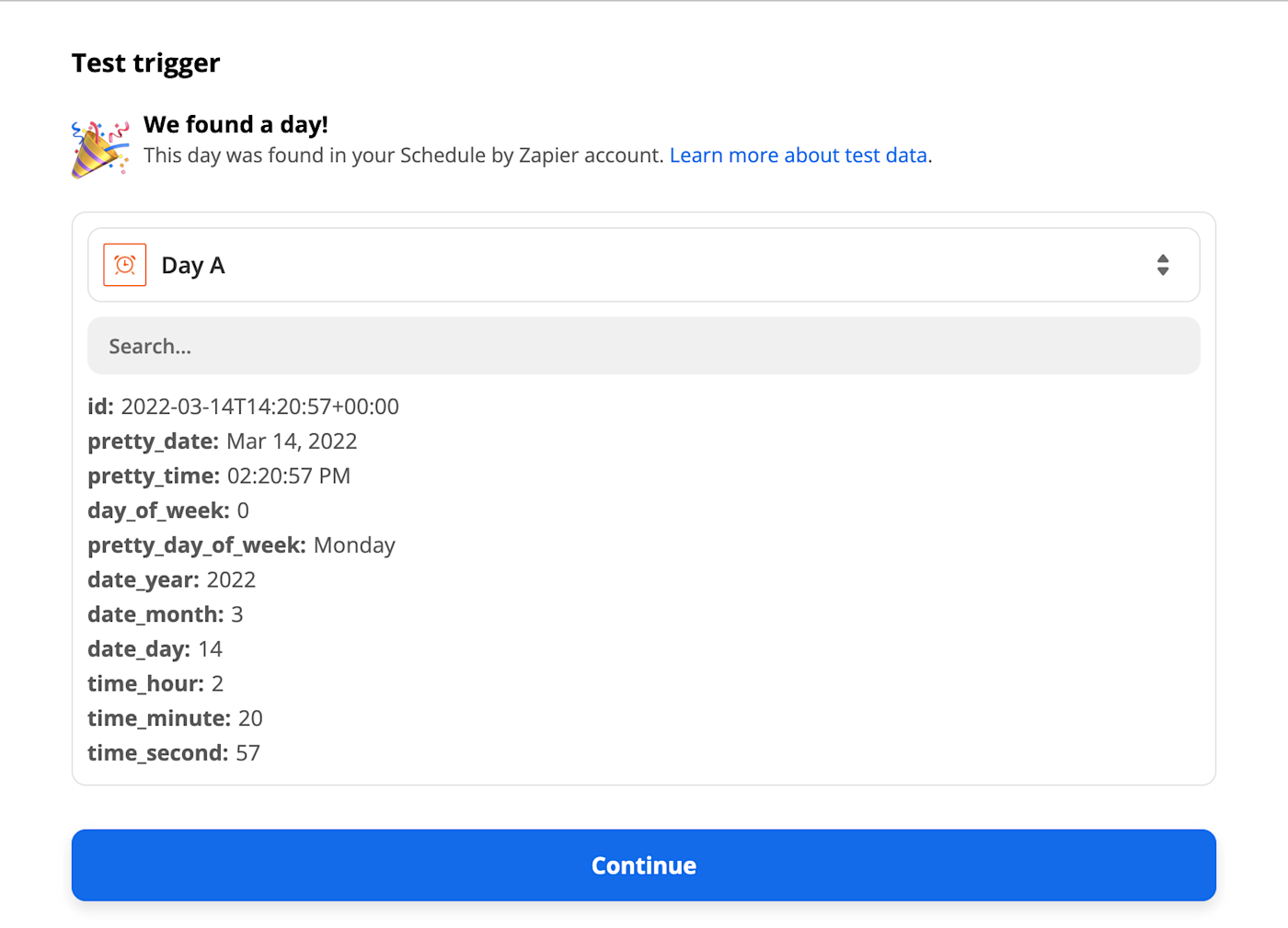Click the date_day: 14 row
The height and width of the screenshot is (928, 1288).
click(x=155, y=649)
